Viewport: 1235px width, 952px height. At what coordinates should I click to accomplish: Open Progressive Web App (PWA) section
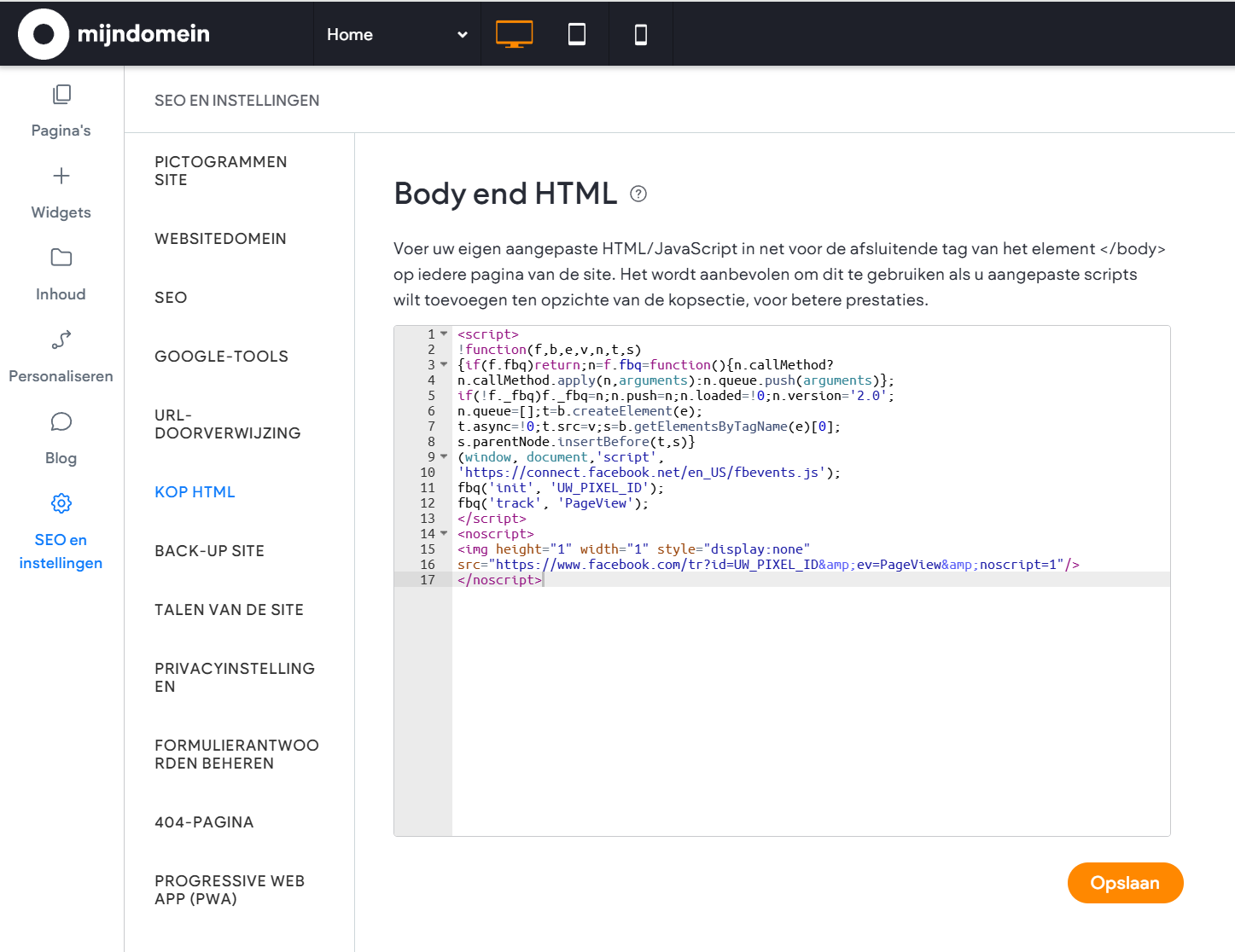230,890
